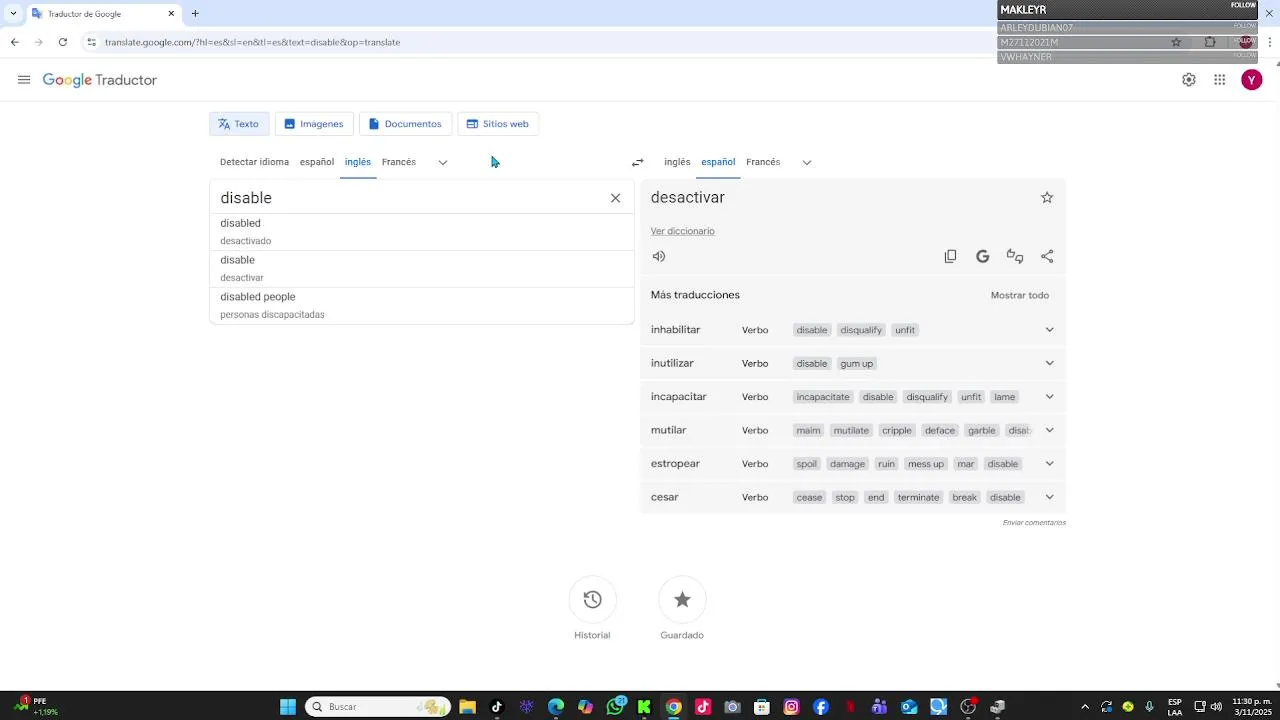Choose the 'disabled' suggestion

click(422, 232)
